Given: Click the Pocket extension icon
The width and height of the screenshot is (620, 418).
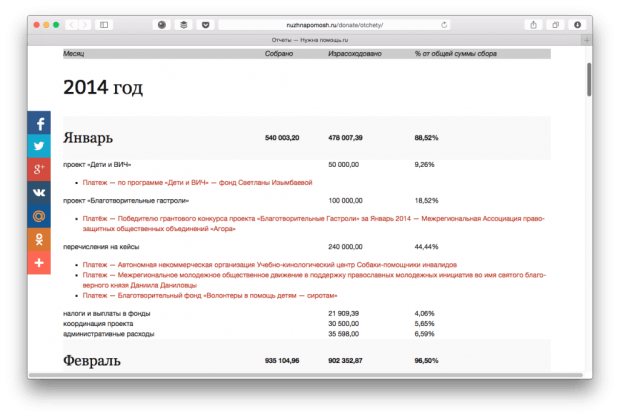Looking at the screenshot, I should coord(204,24).
